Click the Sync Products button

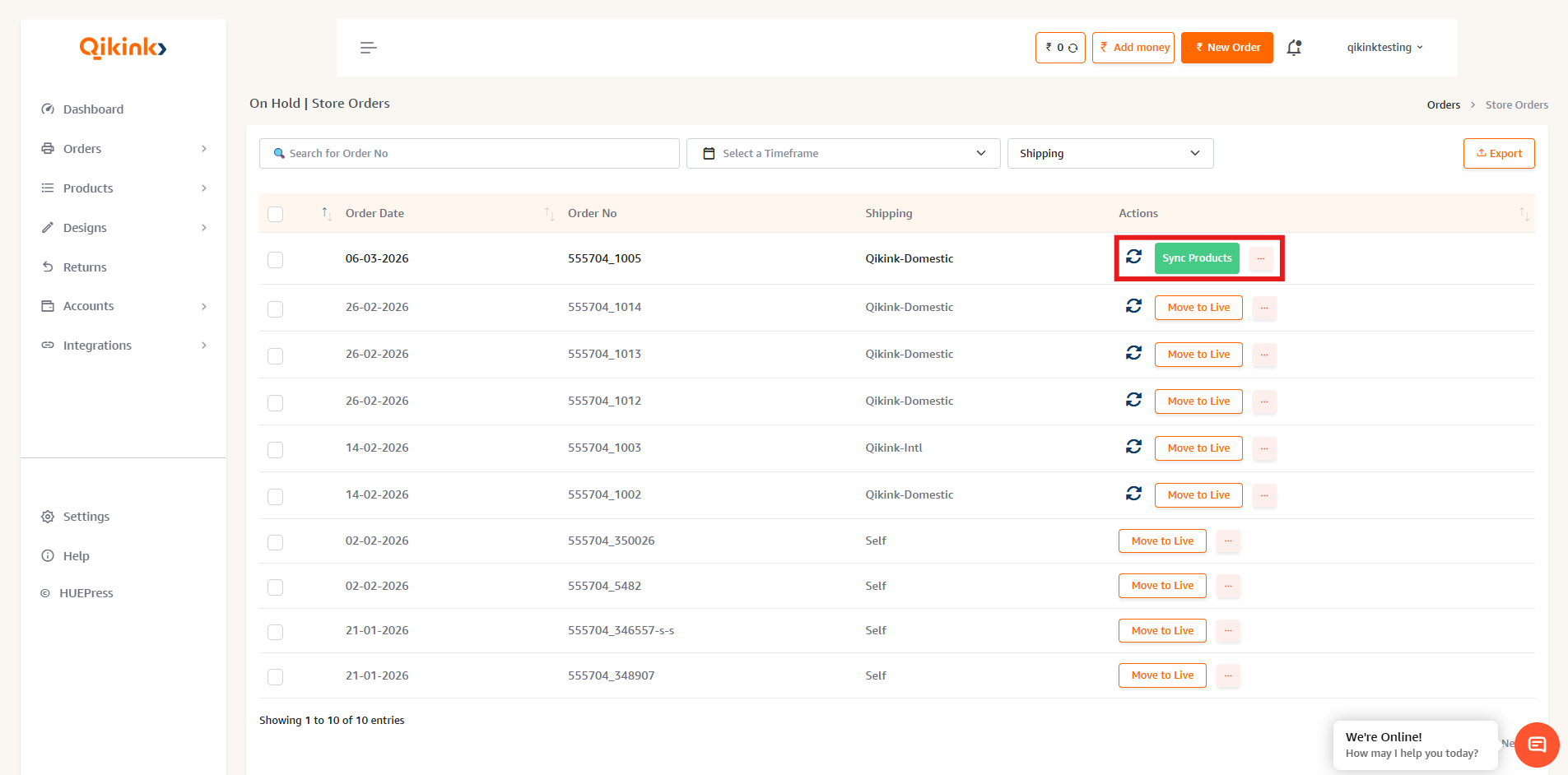pyautogui.click(x=1197, y=258)
